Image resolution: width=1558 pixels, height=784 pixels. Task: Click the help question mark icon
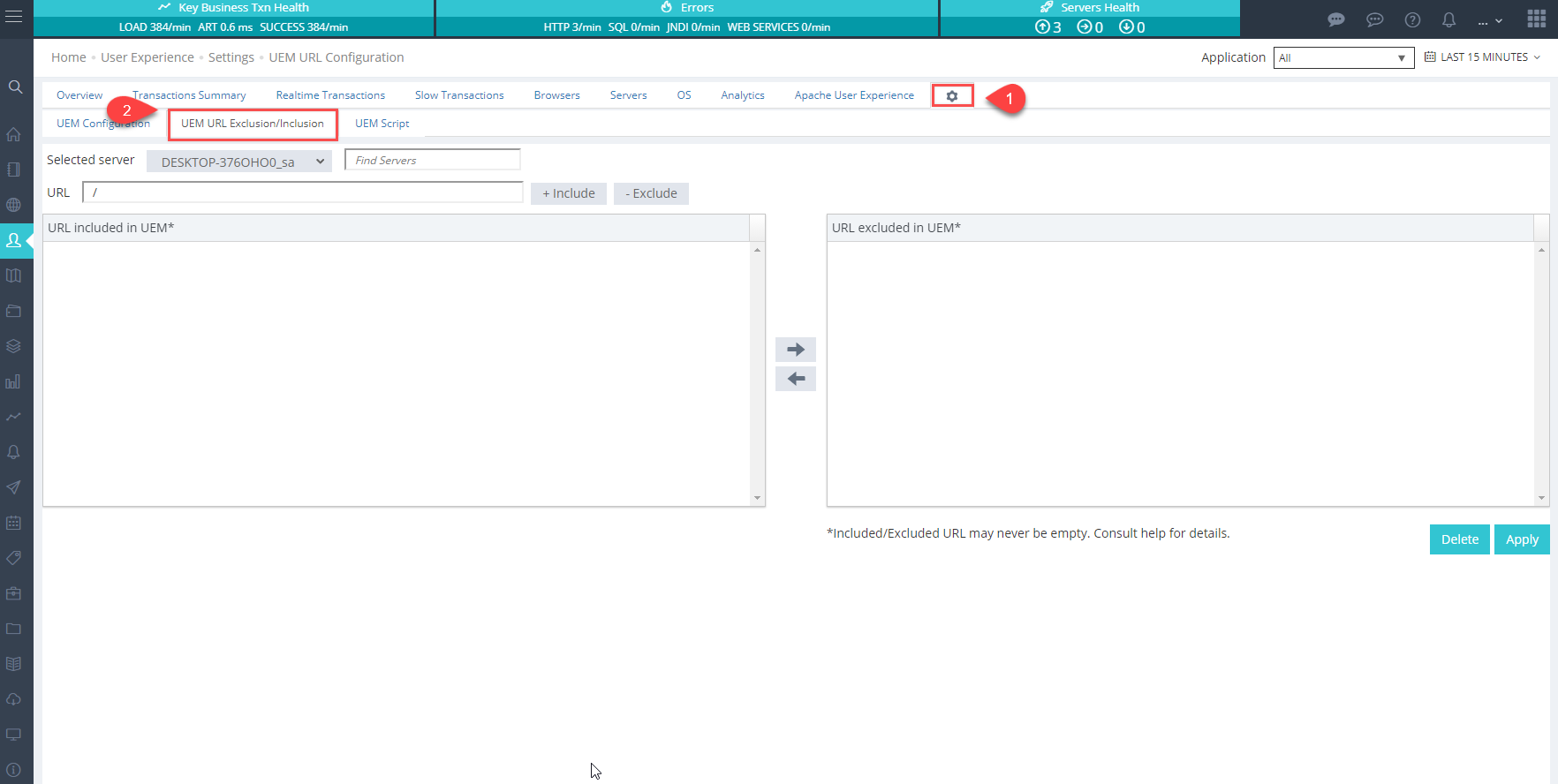point(1412,19)
